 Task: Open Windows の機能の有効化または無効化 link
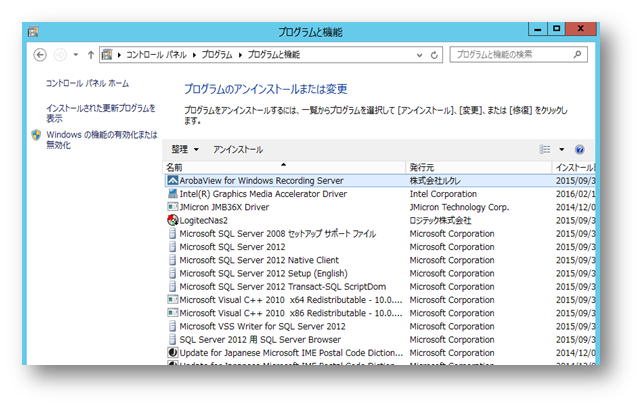pos(102,140)
